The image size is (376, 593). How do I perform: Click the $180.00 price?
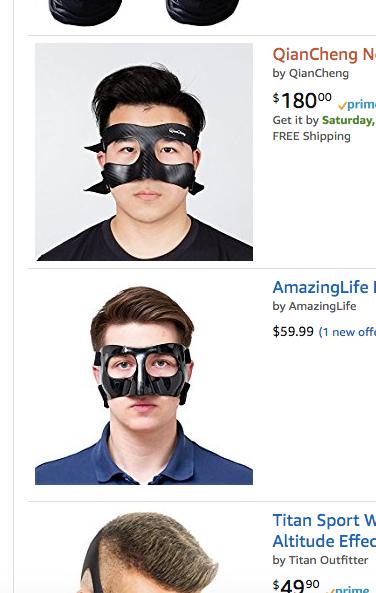click(302, 100)
